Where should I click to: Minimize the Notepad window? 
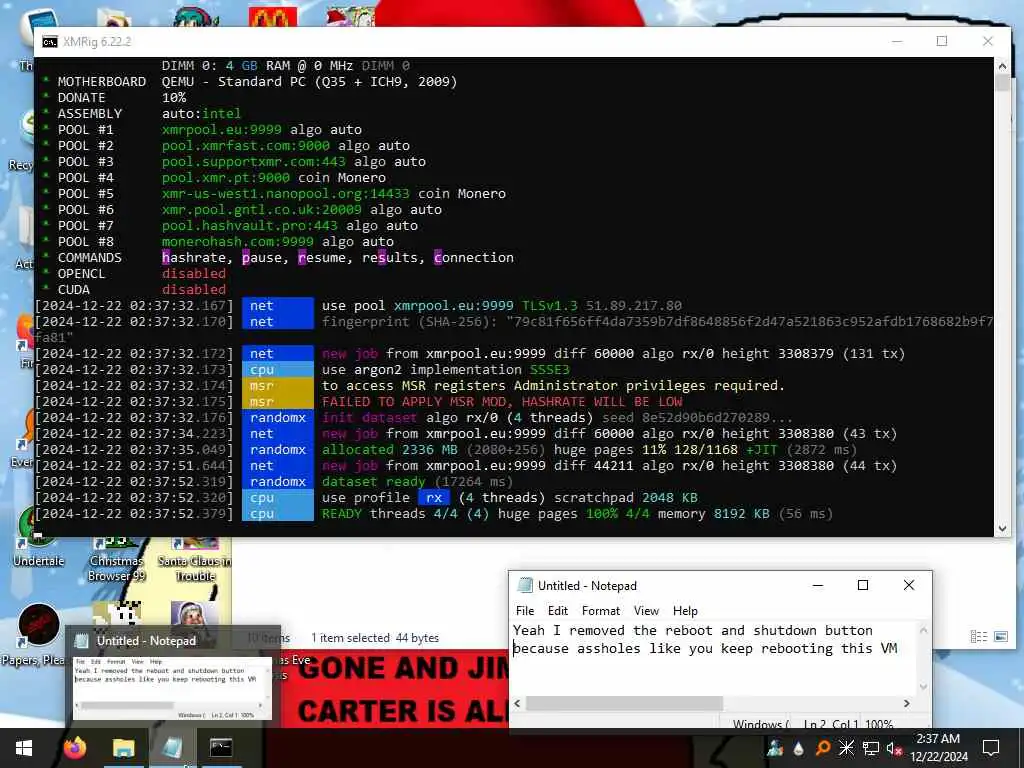tap(818, 585)
